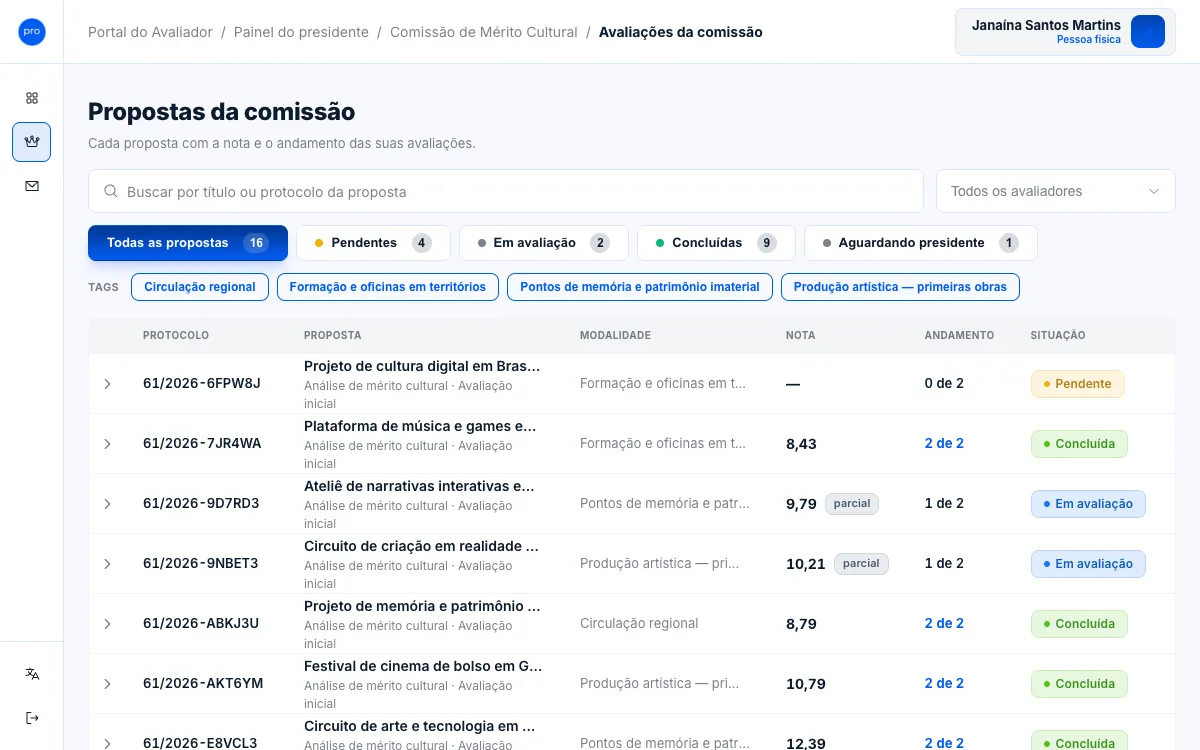This screenshot has height=750, width=1200.
Task: Go to Comissão de Mérito Cultural breadcrumb
Action: coord(484,32)
